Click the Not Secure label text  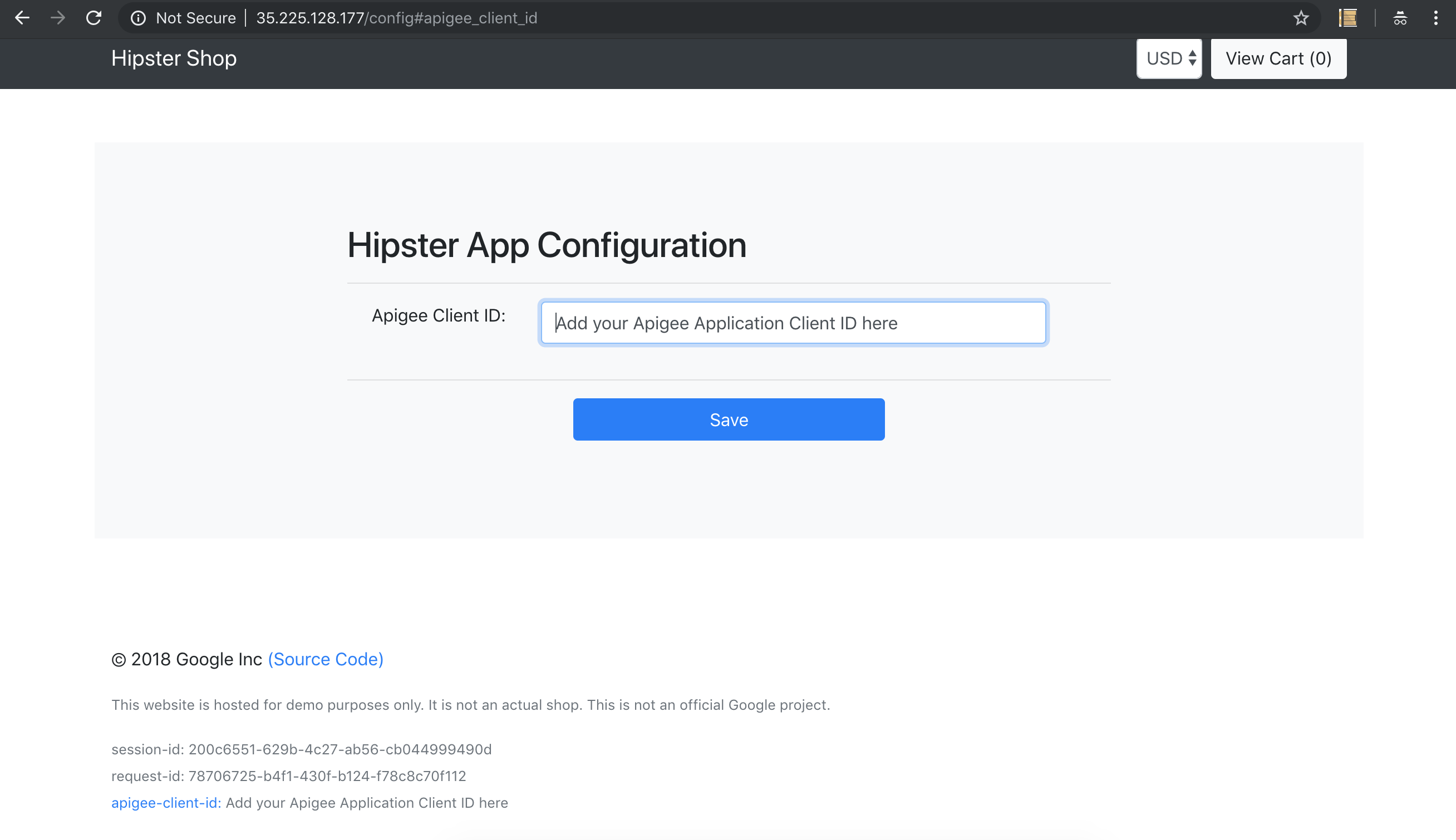pos(195,18)
